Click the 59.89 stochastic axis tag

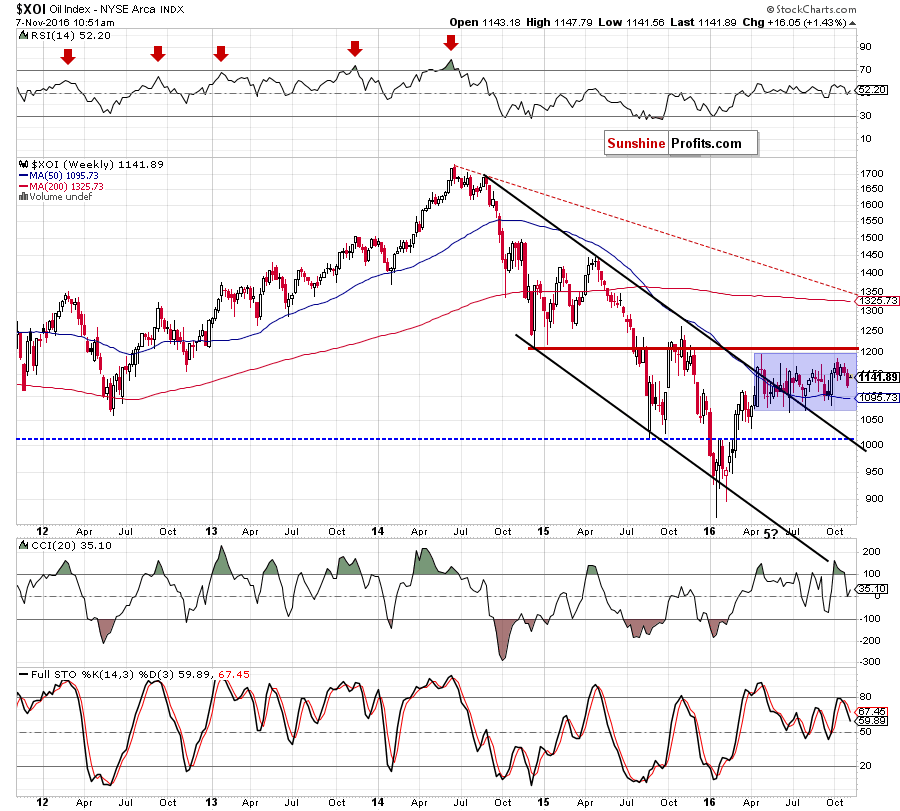pyautogui.click(x=872, y=721)
